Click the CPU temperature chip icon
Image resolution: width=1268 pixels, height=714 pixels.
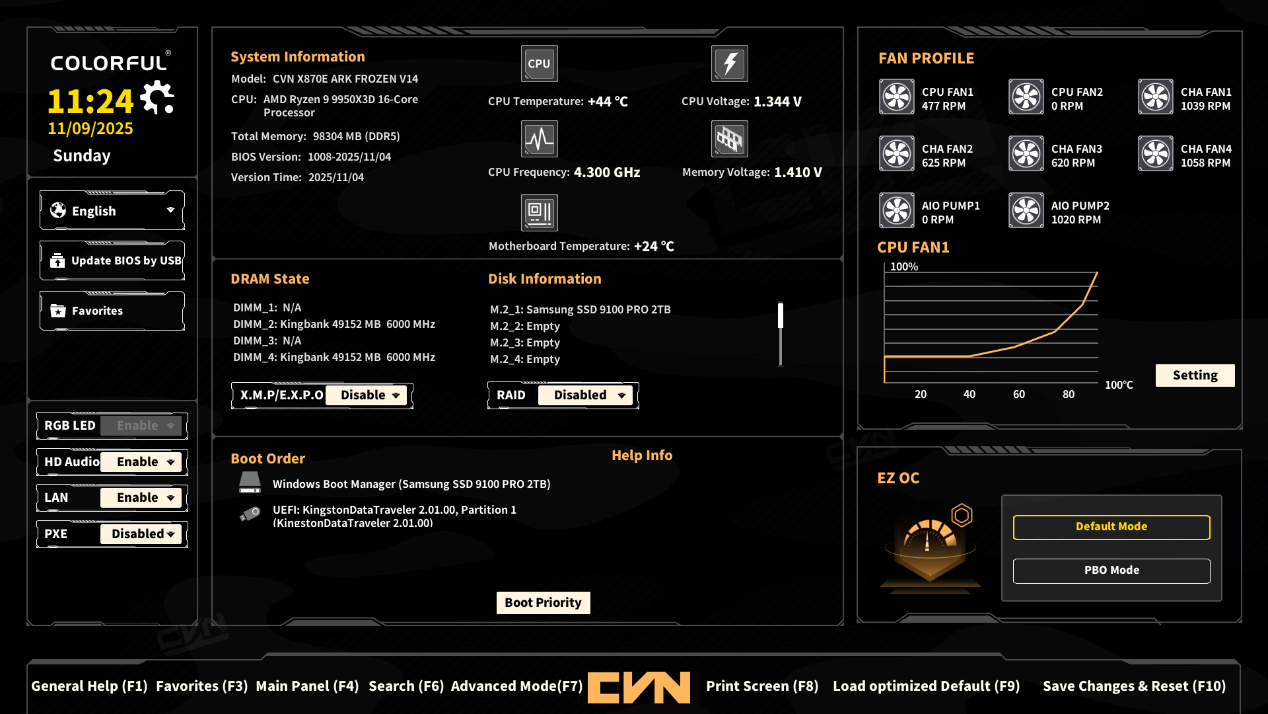tap(539, 63)
